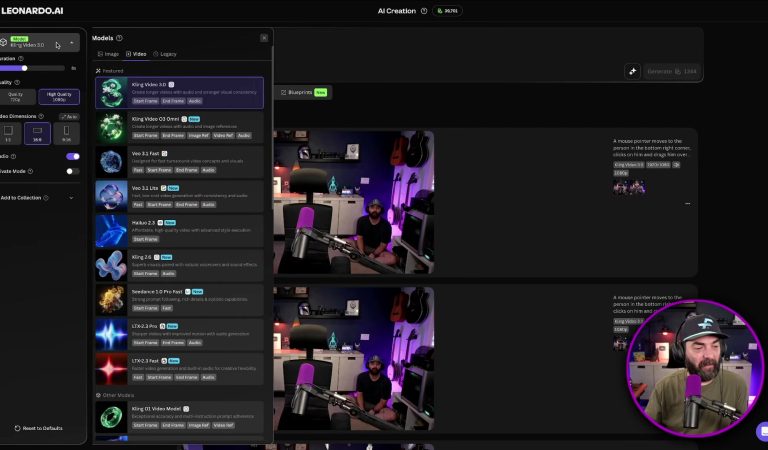768x450 pixels.
Task: Click the info badge beside Kling Video 3.0
Action: [171, 85]
